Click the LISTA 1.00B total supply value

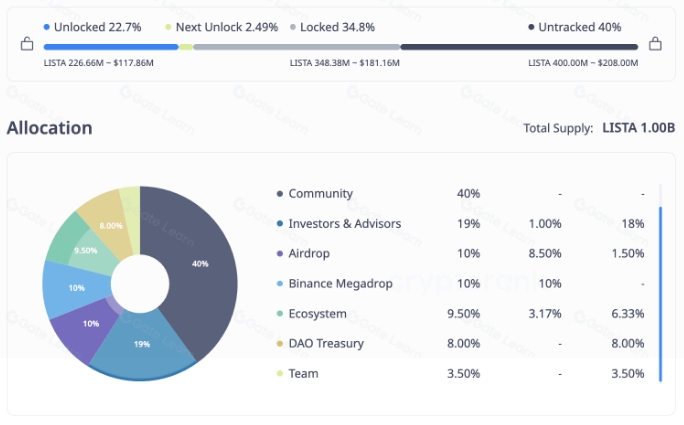coord(639,128)
